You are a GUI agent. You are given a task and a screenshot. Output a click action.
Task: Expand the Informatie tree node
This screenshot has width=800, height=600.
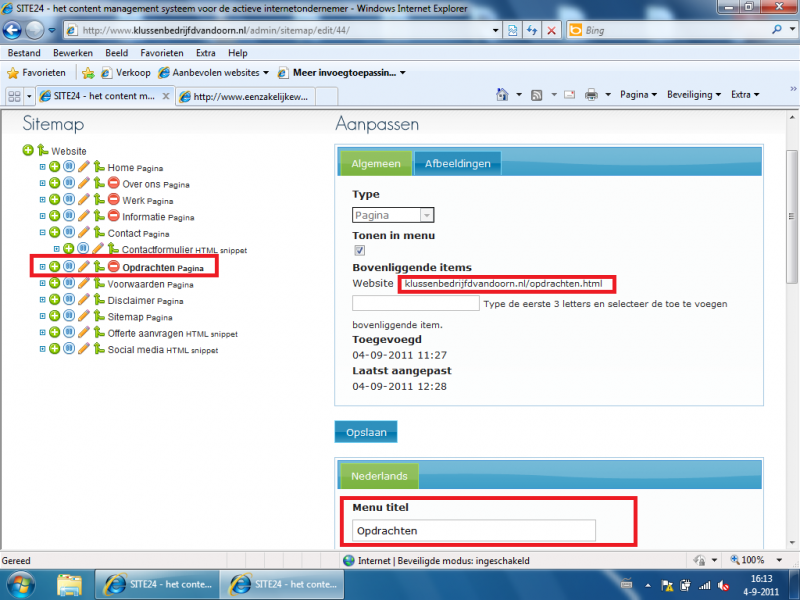click(x=42, y=217)
